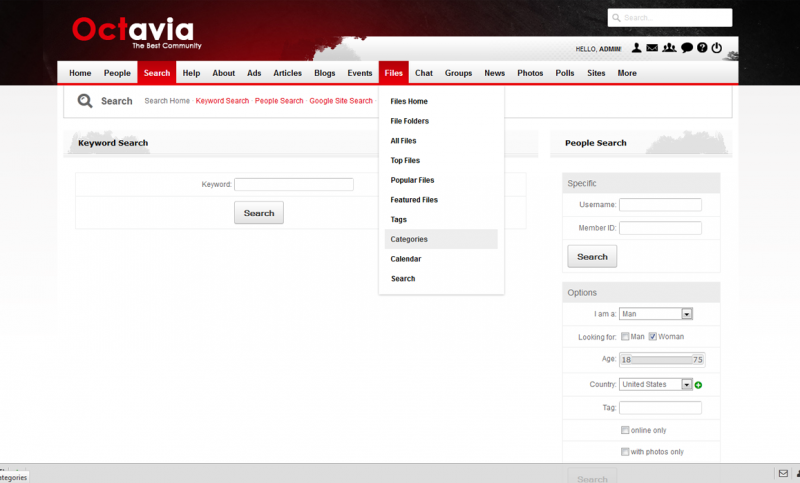Viewport: 800px width, 483px height.
Task: Open Chat in navigation bar
Action: [x=423, y=73]
